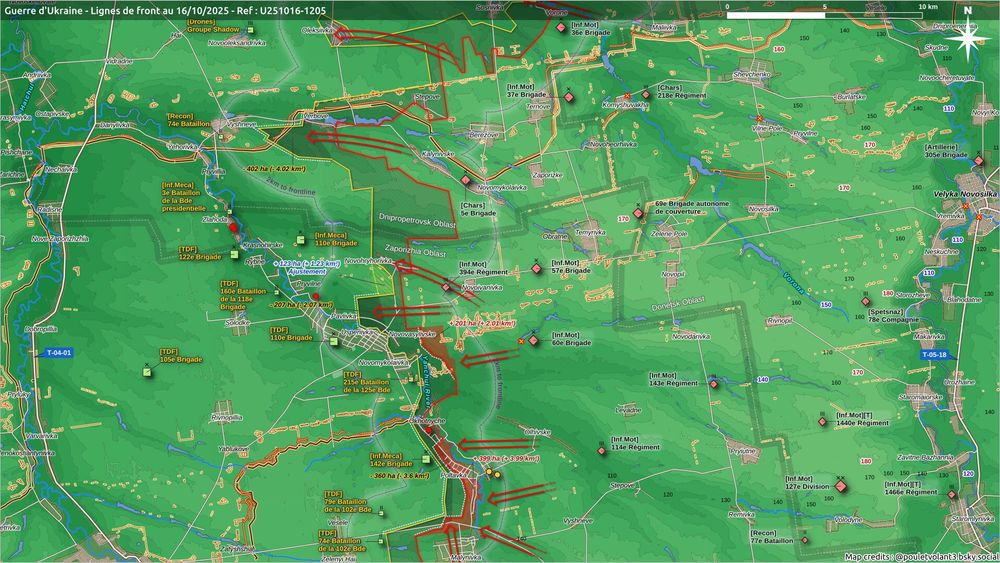
Task: Select the 122e Brigade TDF green marker
Action: tap(234, 254)
